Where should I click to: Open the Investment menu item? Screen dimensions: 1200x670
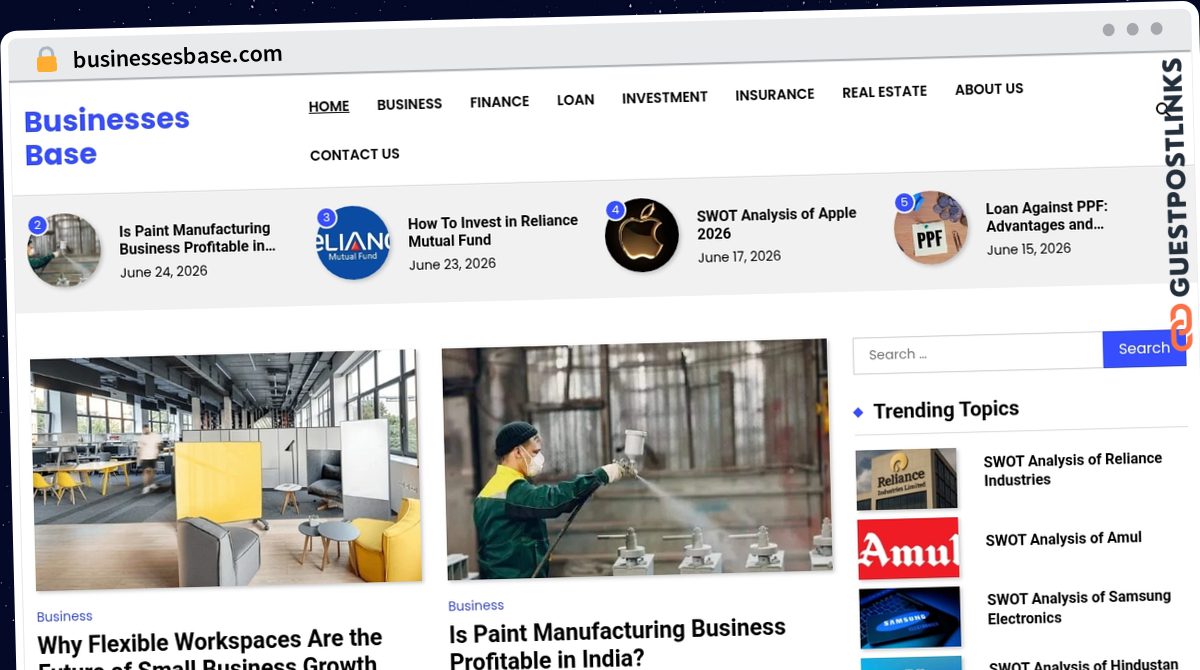(664, 97)
